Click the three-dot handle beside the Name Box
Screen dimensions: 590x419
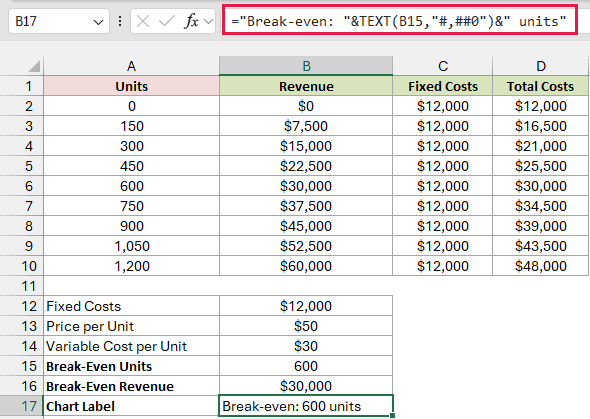click(x=120, y=21)
